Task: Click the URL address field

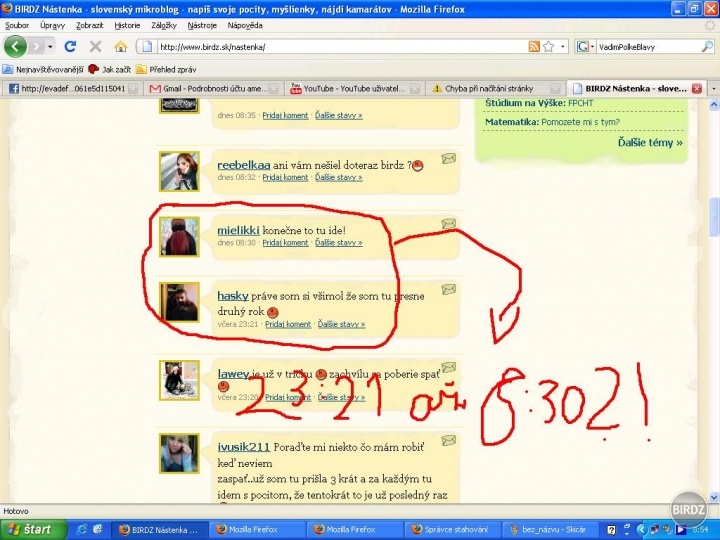Action: [342, 46]
